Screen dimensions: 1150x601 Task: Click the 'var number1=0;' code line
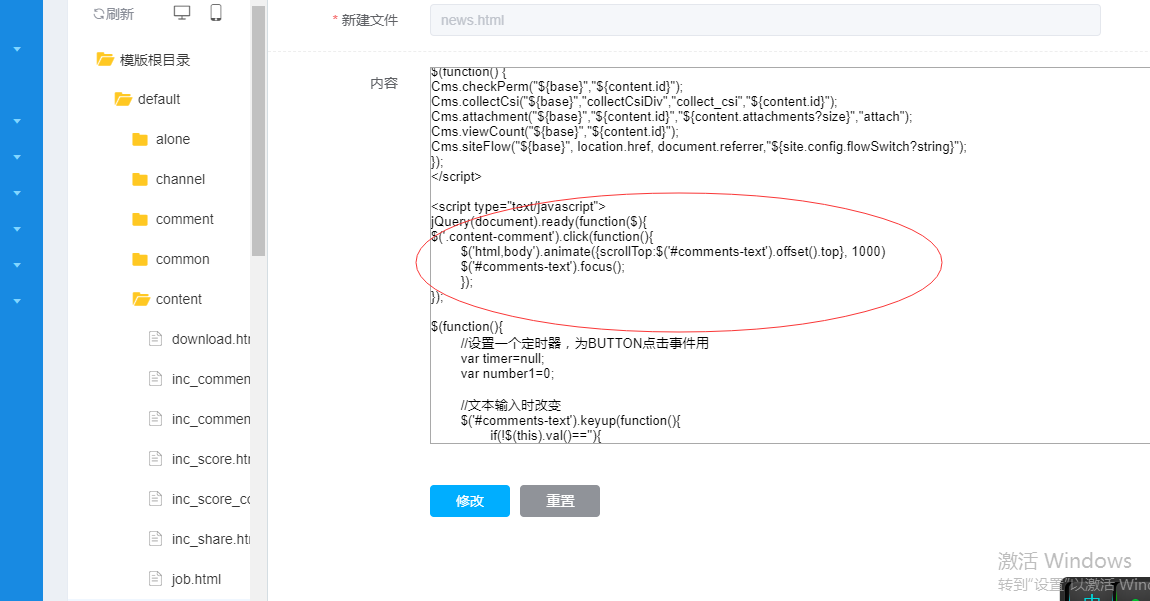tap(508, 374)
